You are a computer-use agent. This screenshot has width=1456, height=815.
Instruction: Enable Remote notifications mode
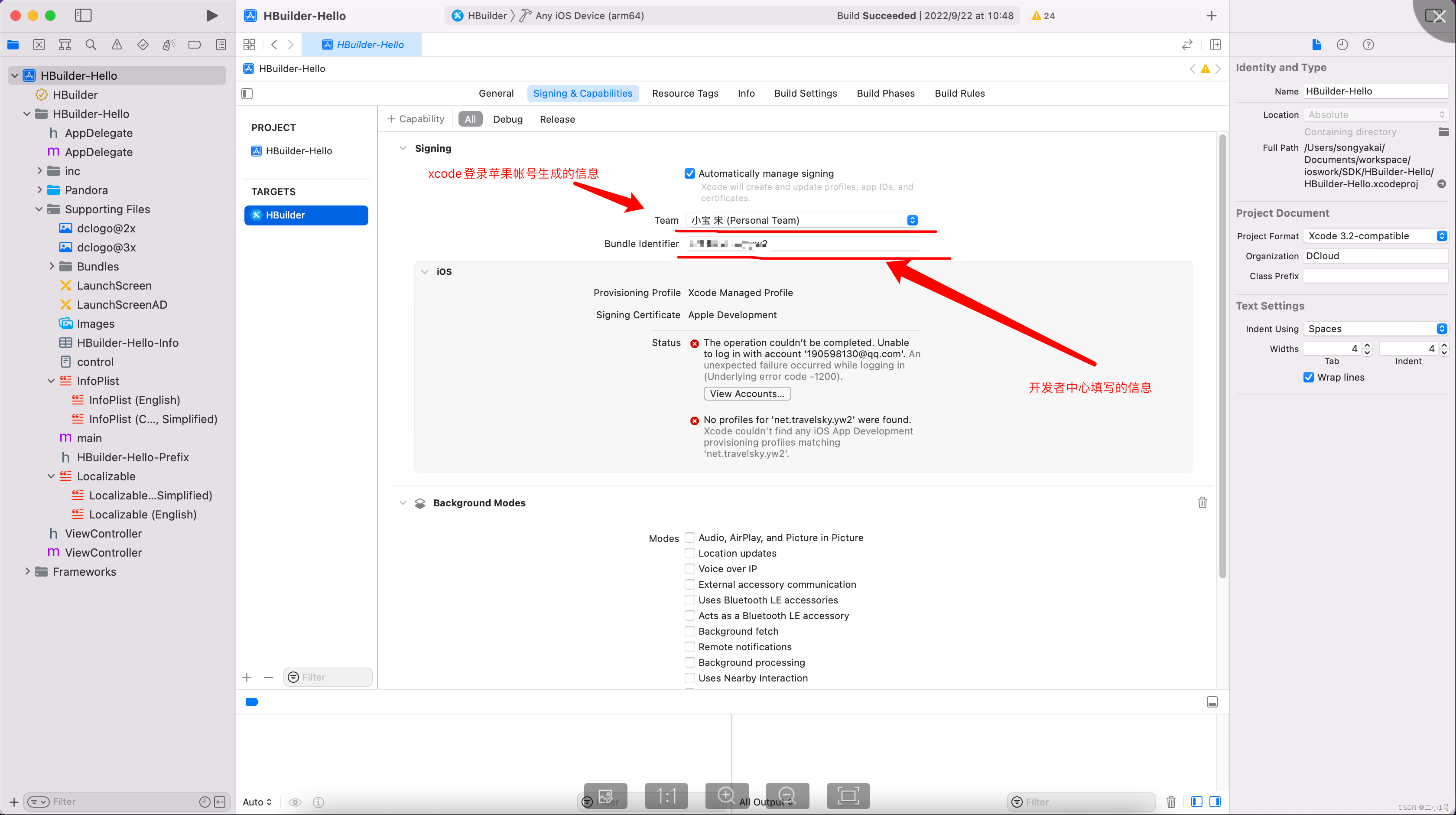(689, 646)
